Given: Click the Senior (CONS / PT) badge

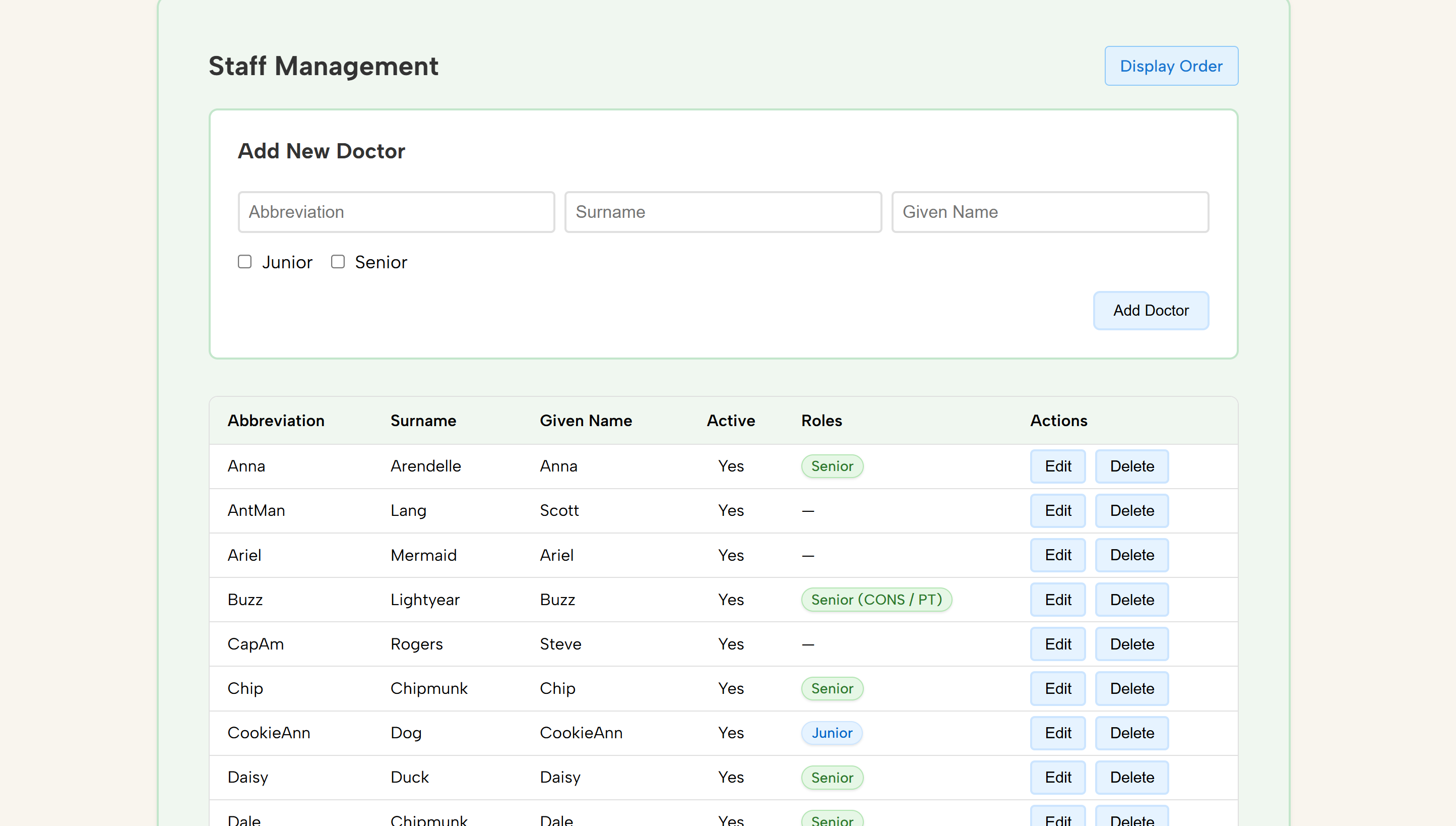Looking at the screenshot, I should click(x=876, y=599).
